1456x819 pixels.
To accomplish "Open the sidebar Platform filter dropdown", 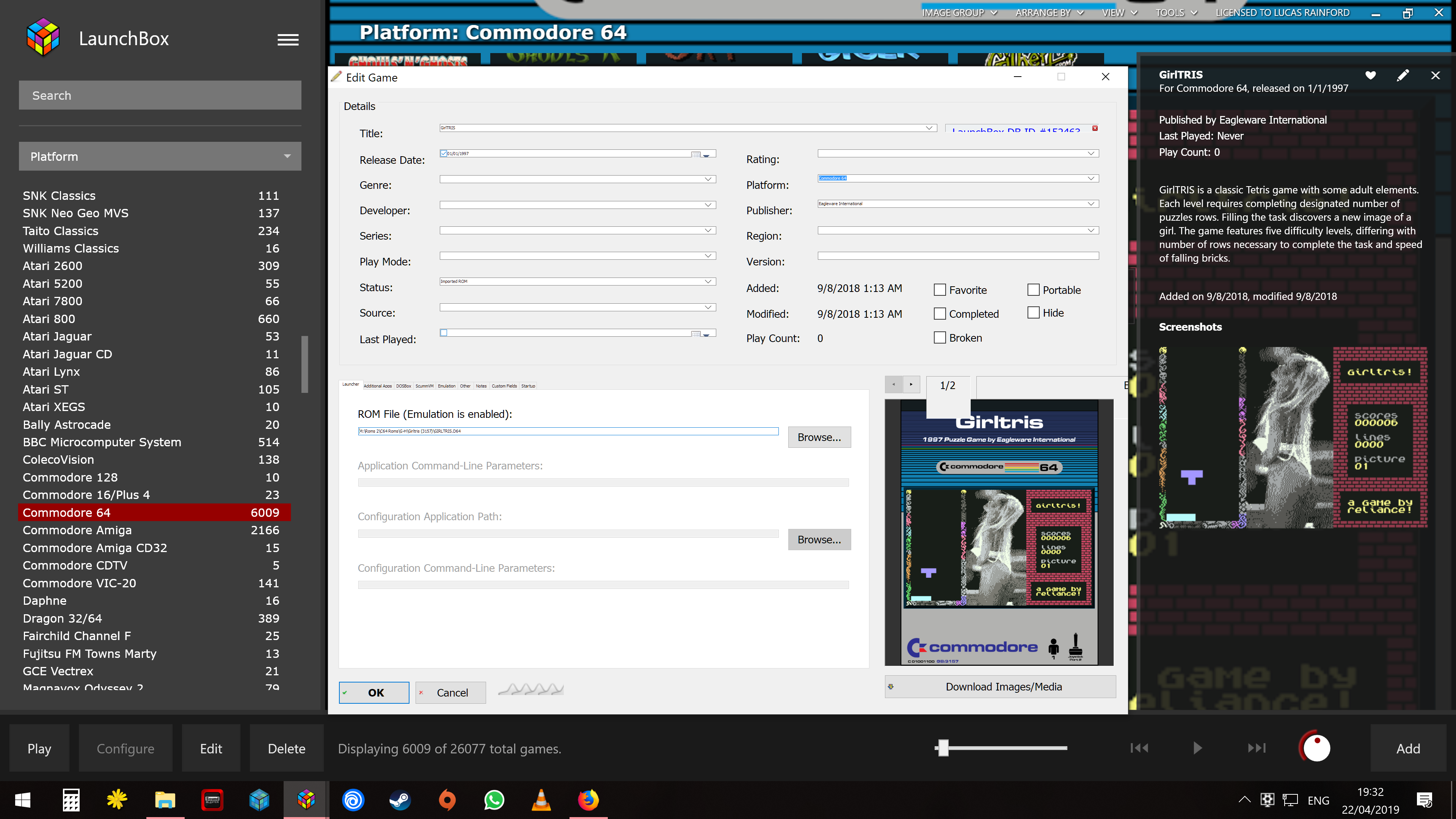I will pos(160,156).
